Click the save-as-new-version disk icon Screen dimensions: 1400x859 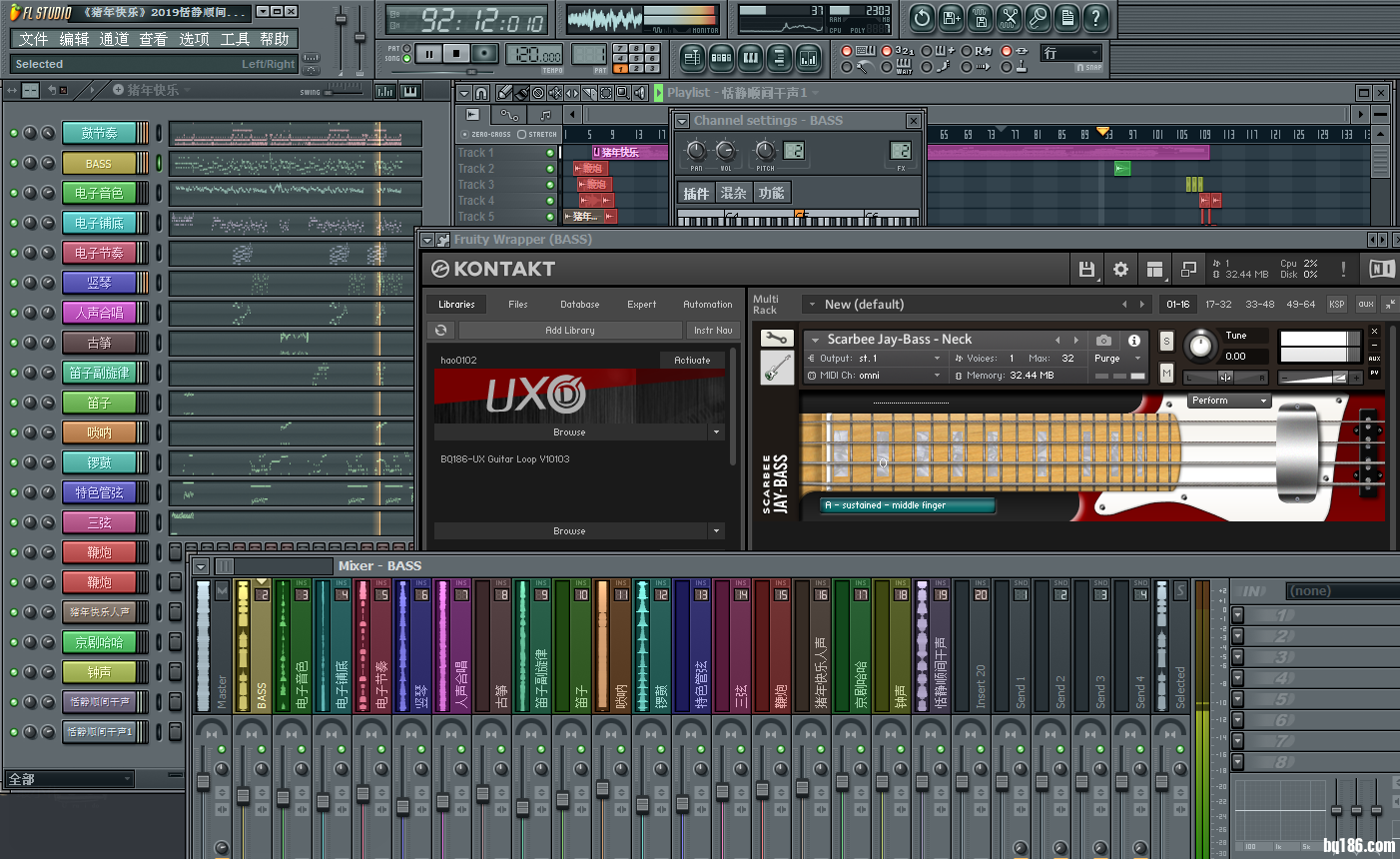[x=951, y=17]
